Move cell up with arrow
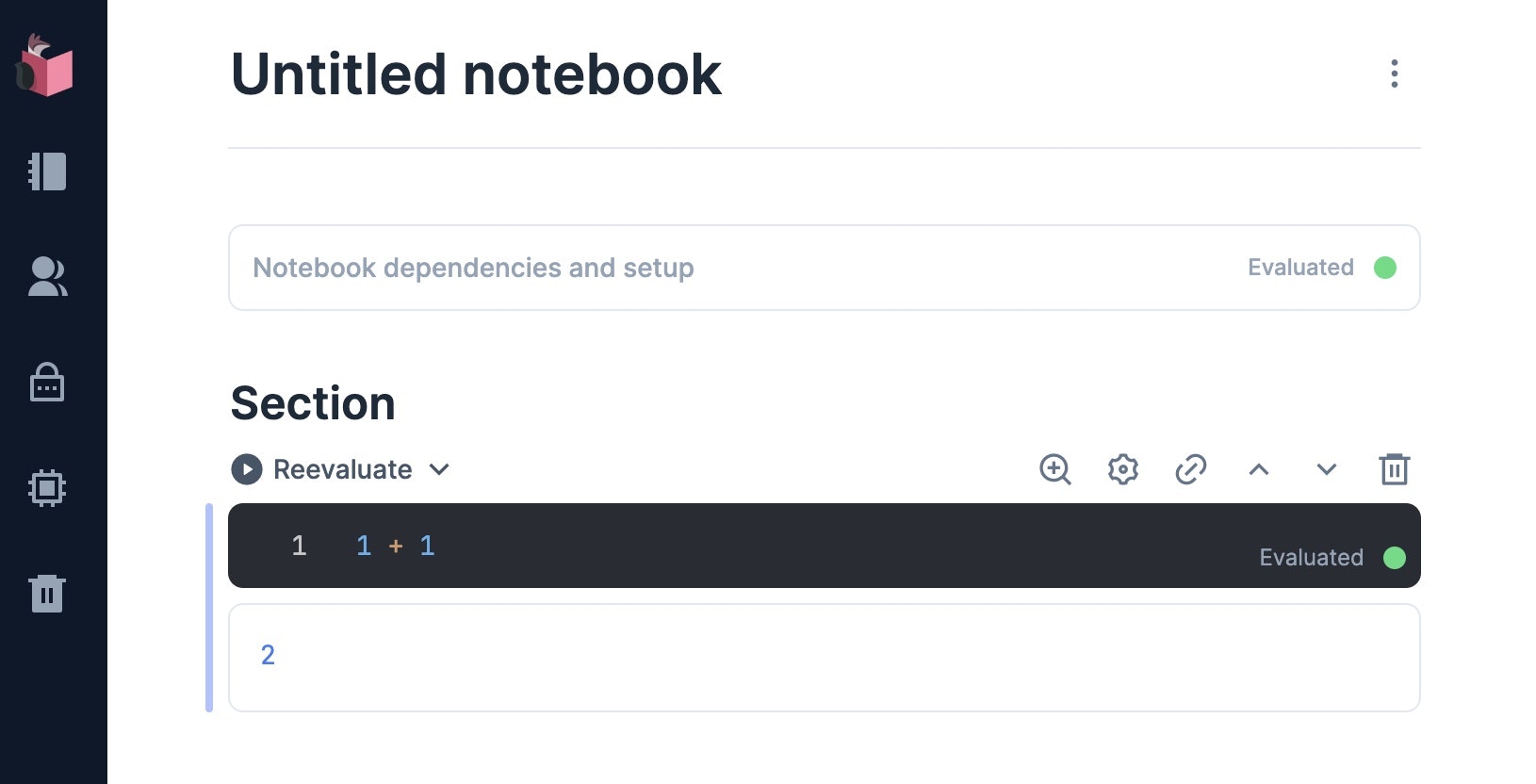The height and width of the screenshot is (784, 1536). pyautogui.click(x=1259, y=469)
